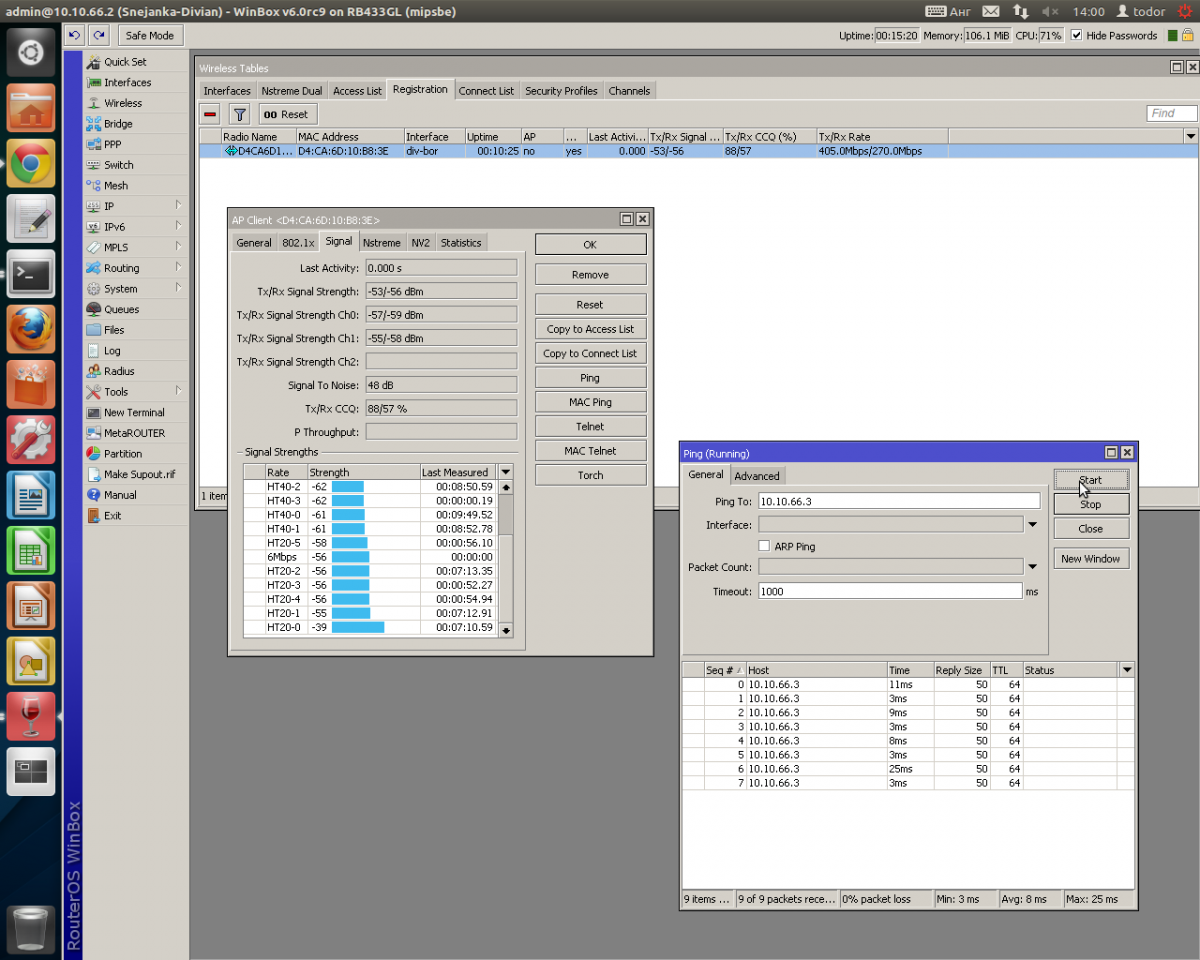The height and width of the screenshot is (960, 1200).
Task: Launch Google Chrome from the Ubuntu dock
Action: (31, 163)
